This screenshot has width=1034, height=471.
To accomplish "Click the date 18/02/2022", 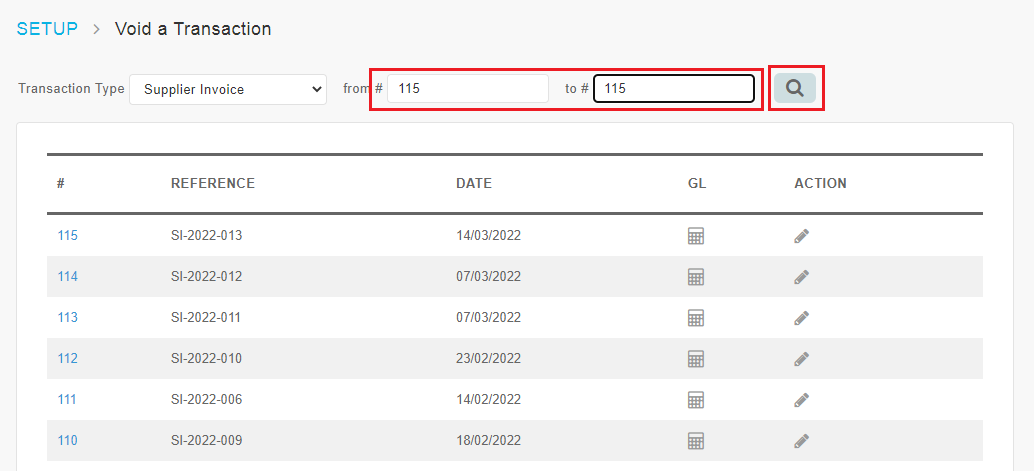I will click(x=489, y=440).
